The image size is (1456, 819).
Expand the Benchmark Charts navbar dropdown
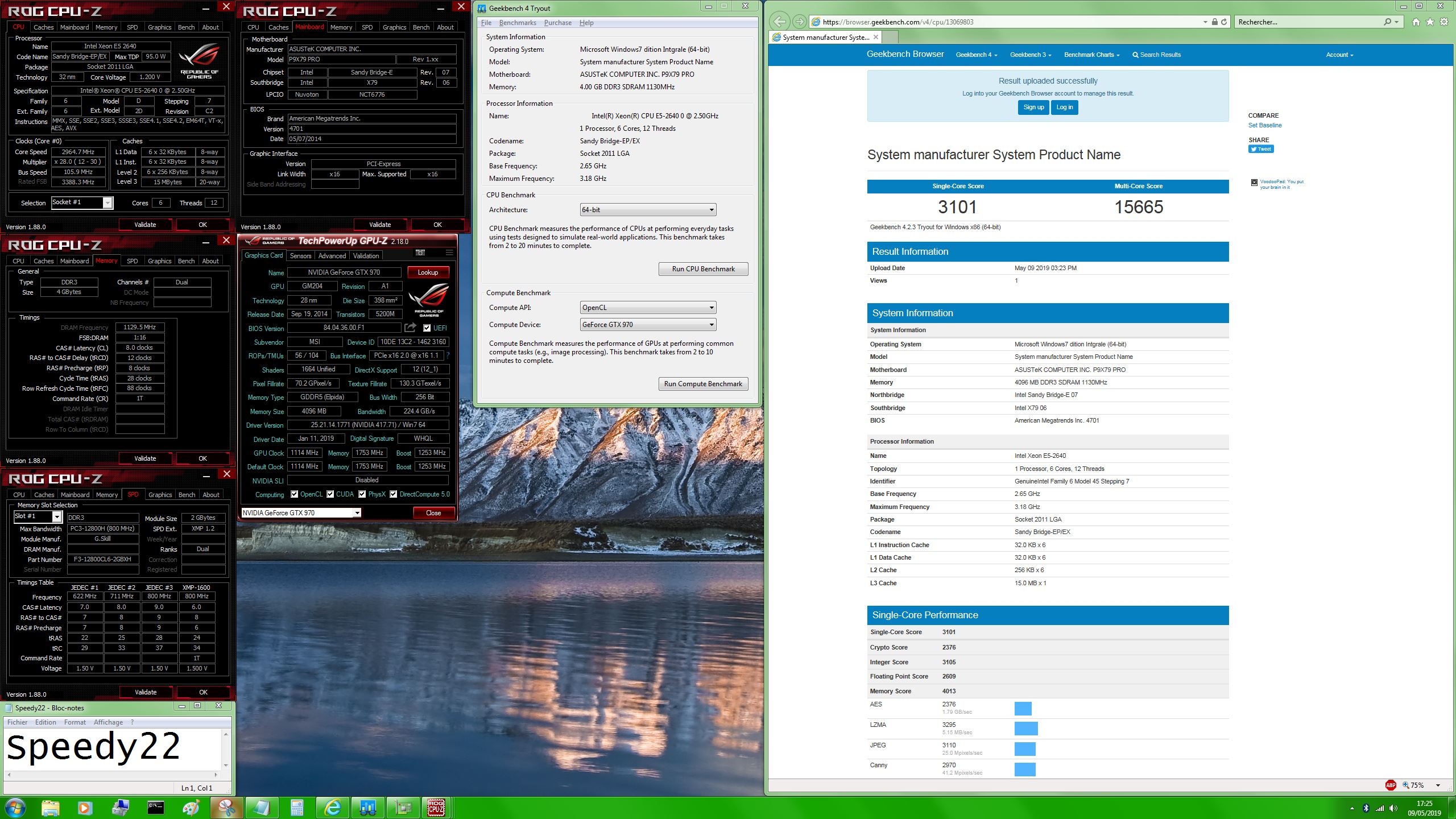1091,55
